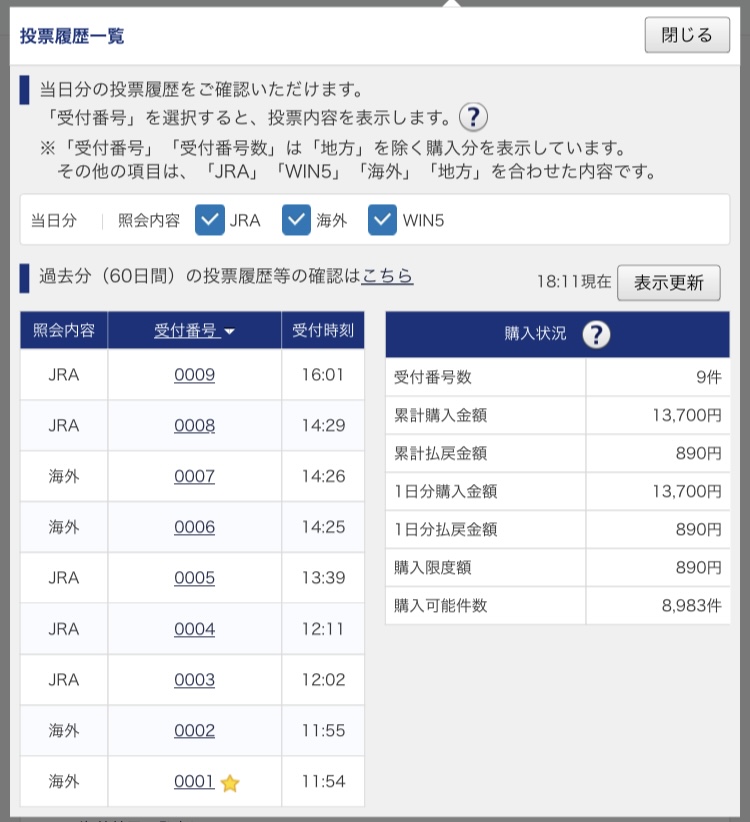Click the 表示更新 refresh button
750x822 pixels.
668,282
